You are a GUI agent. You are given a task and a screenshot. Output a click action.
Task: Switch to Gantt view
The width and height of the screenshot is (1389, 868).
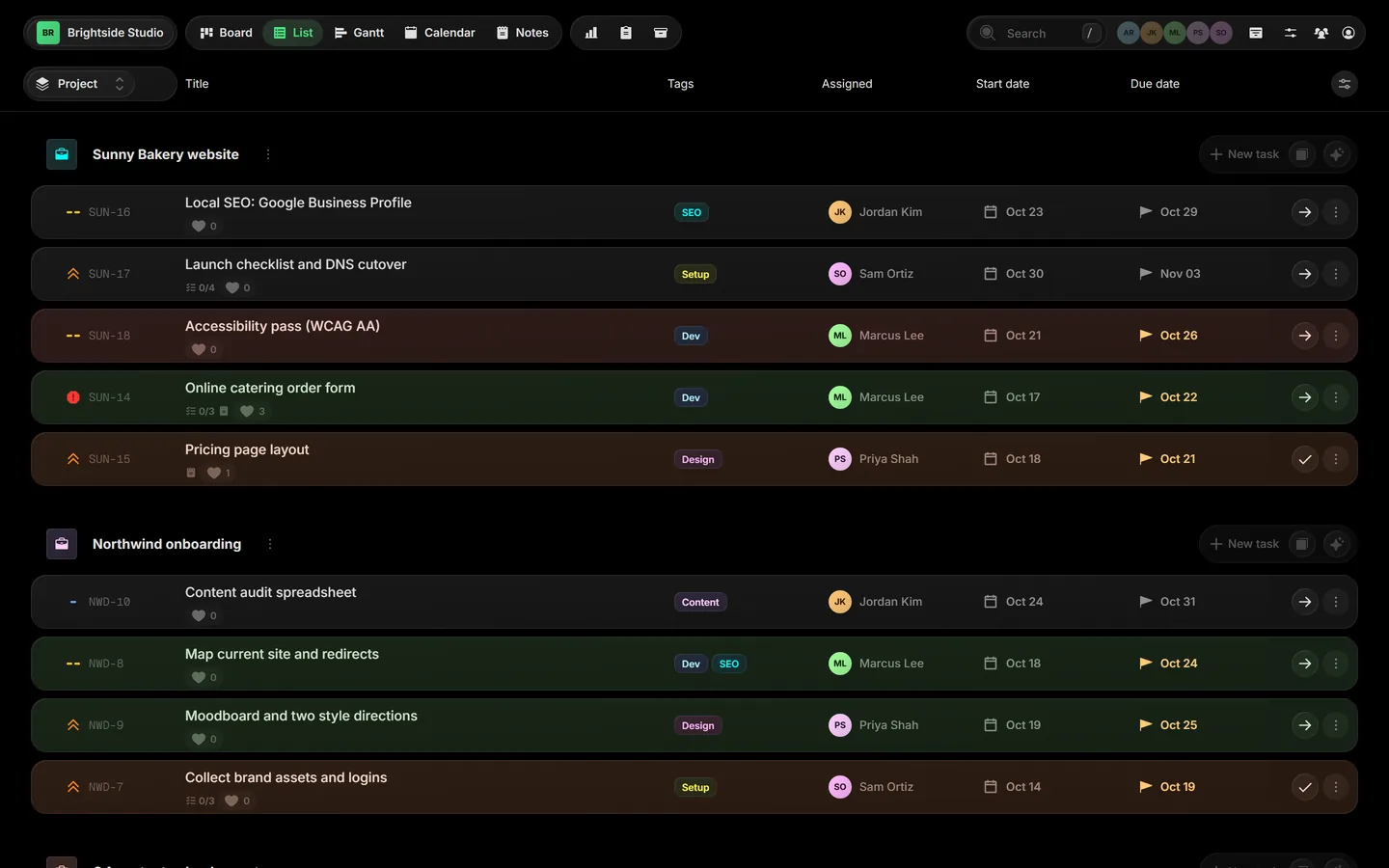[x=359, y=33]
